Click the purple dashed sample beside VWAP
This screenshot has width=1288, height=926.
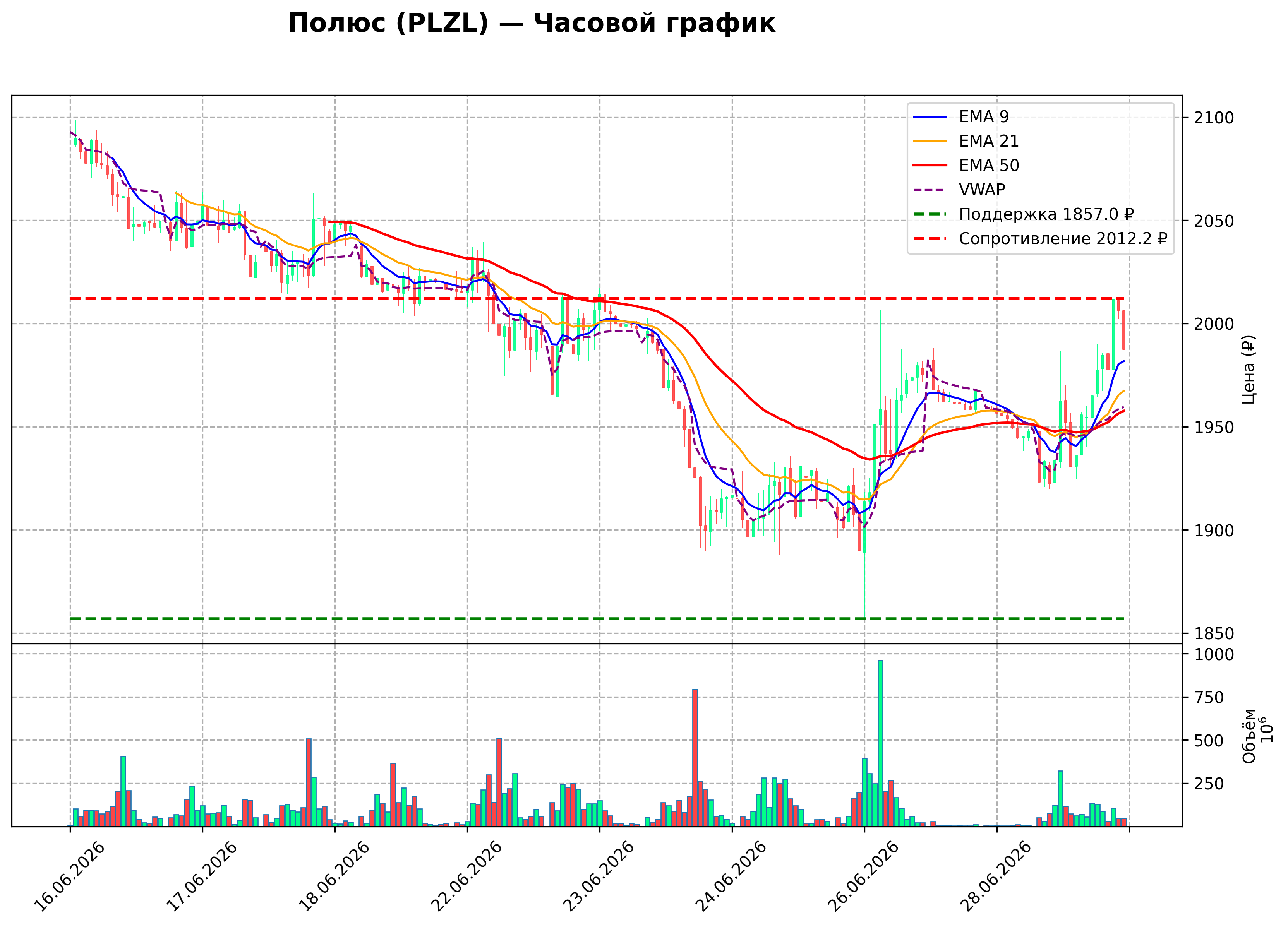[x=930, y=190]
